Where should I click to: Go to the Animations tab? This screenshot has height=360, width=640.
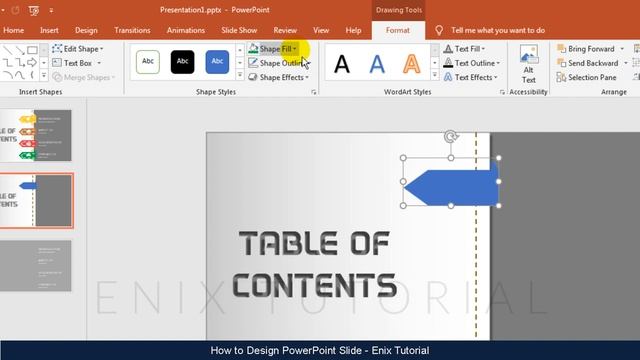click(186, 30)
